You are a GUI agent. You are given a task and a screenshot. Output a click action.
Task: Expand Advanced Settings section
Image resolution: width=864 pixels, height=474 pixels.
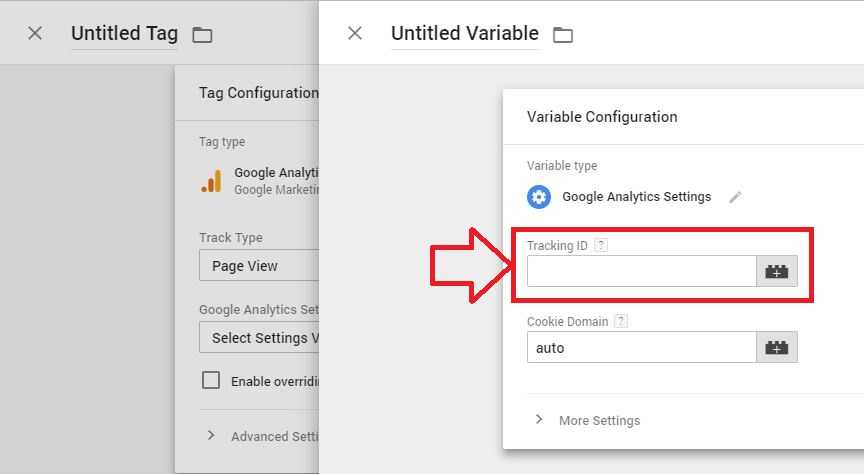(263, 436)
